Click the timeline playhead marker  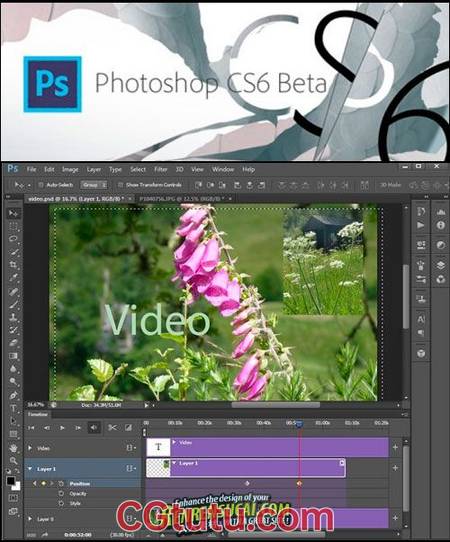[299, 424]
